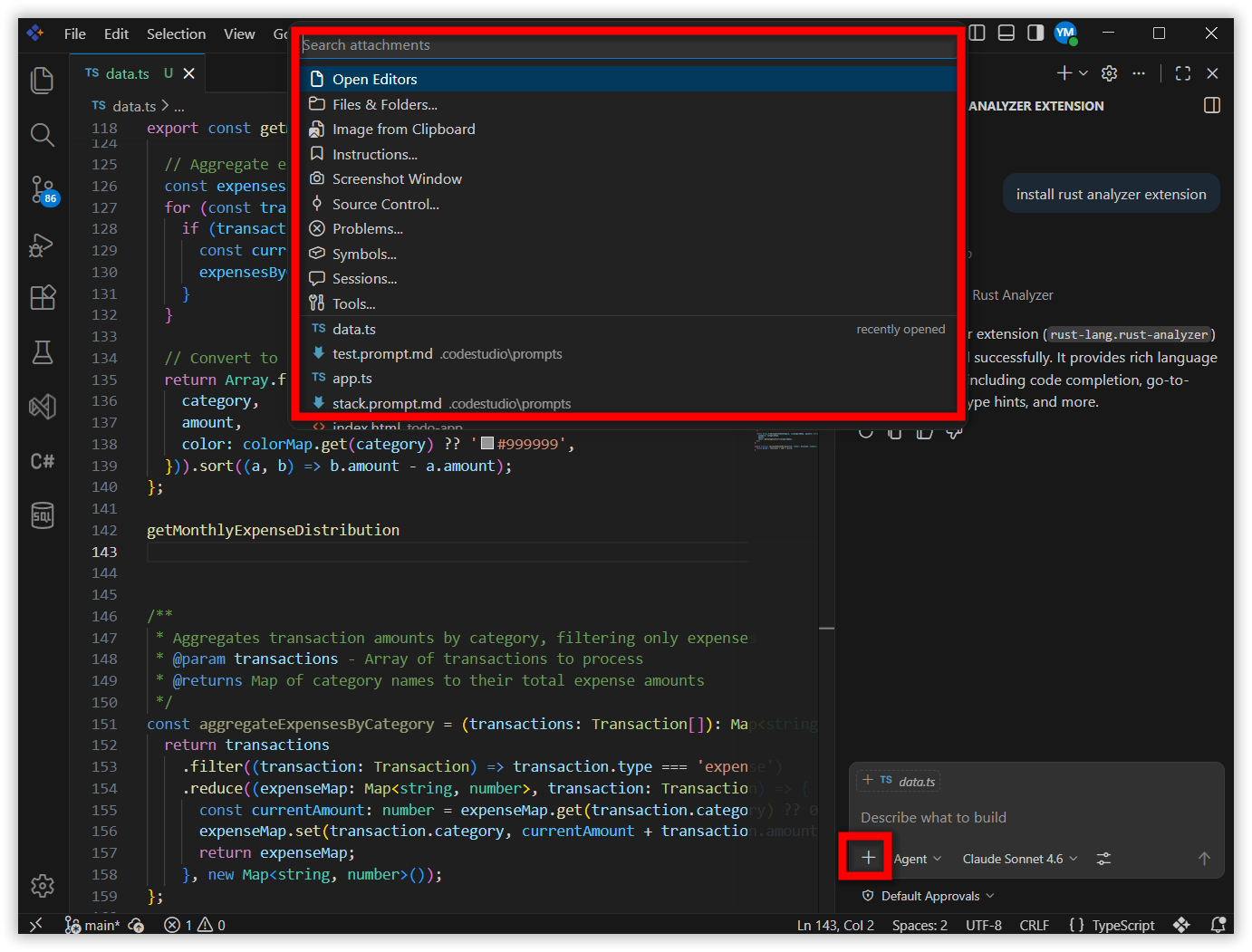Open the chat more actions ellipsis menu
1252x952 pixels.
[1139, 73]
